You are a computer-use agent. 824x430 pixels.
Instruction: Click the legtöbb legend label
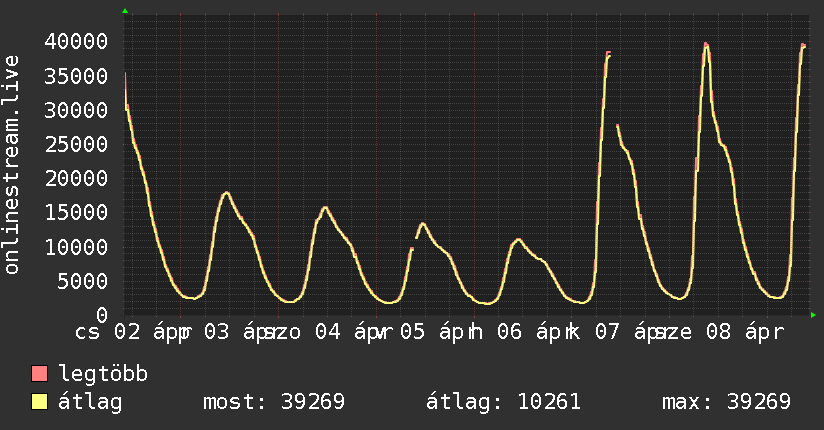point(103,373)
